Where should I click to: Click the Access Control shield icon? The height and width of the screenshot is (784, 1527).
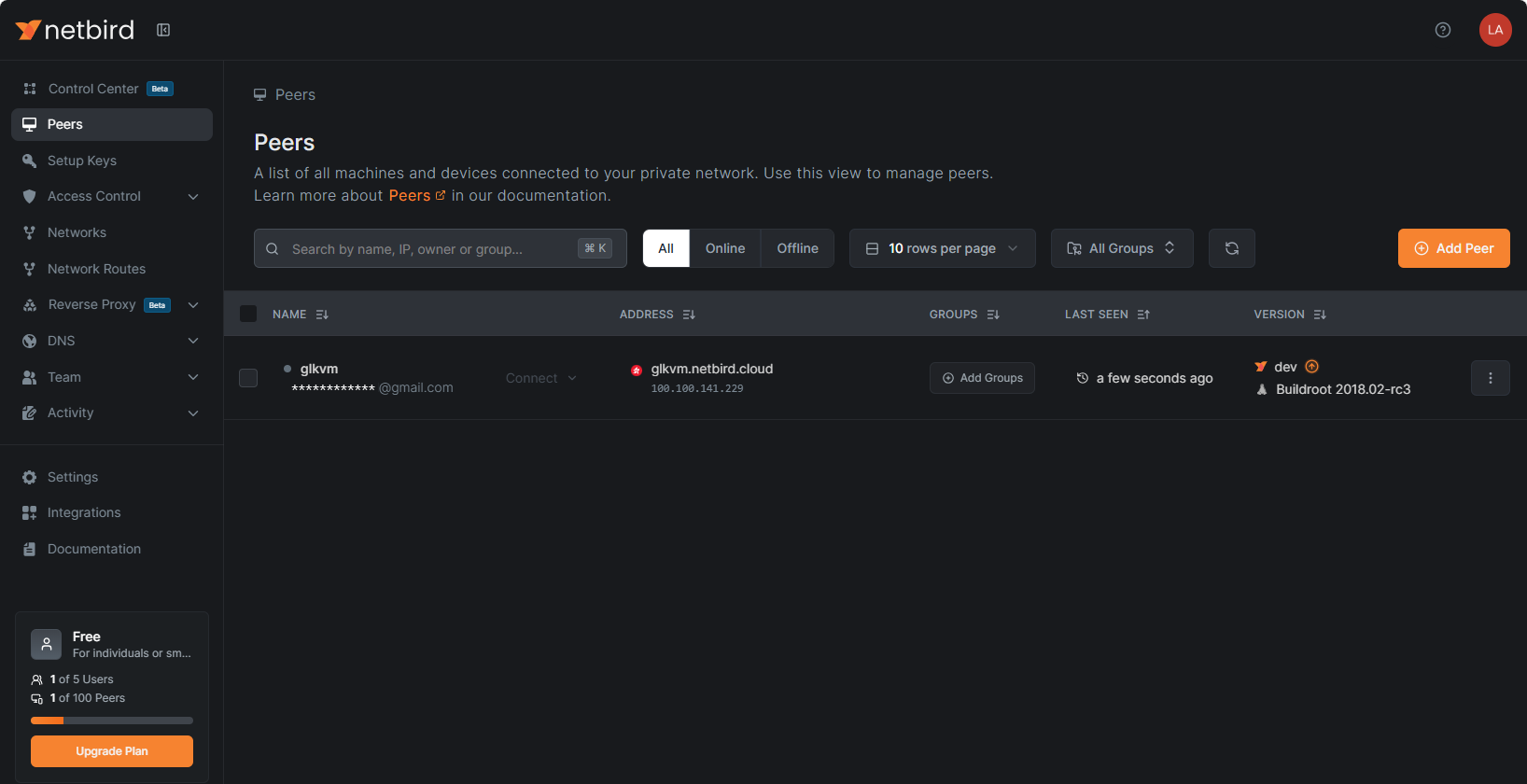(30, 196)
